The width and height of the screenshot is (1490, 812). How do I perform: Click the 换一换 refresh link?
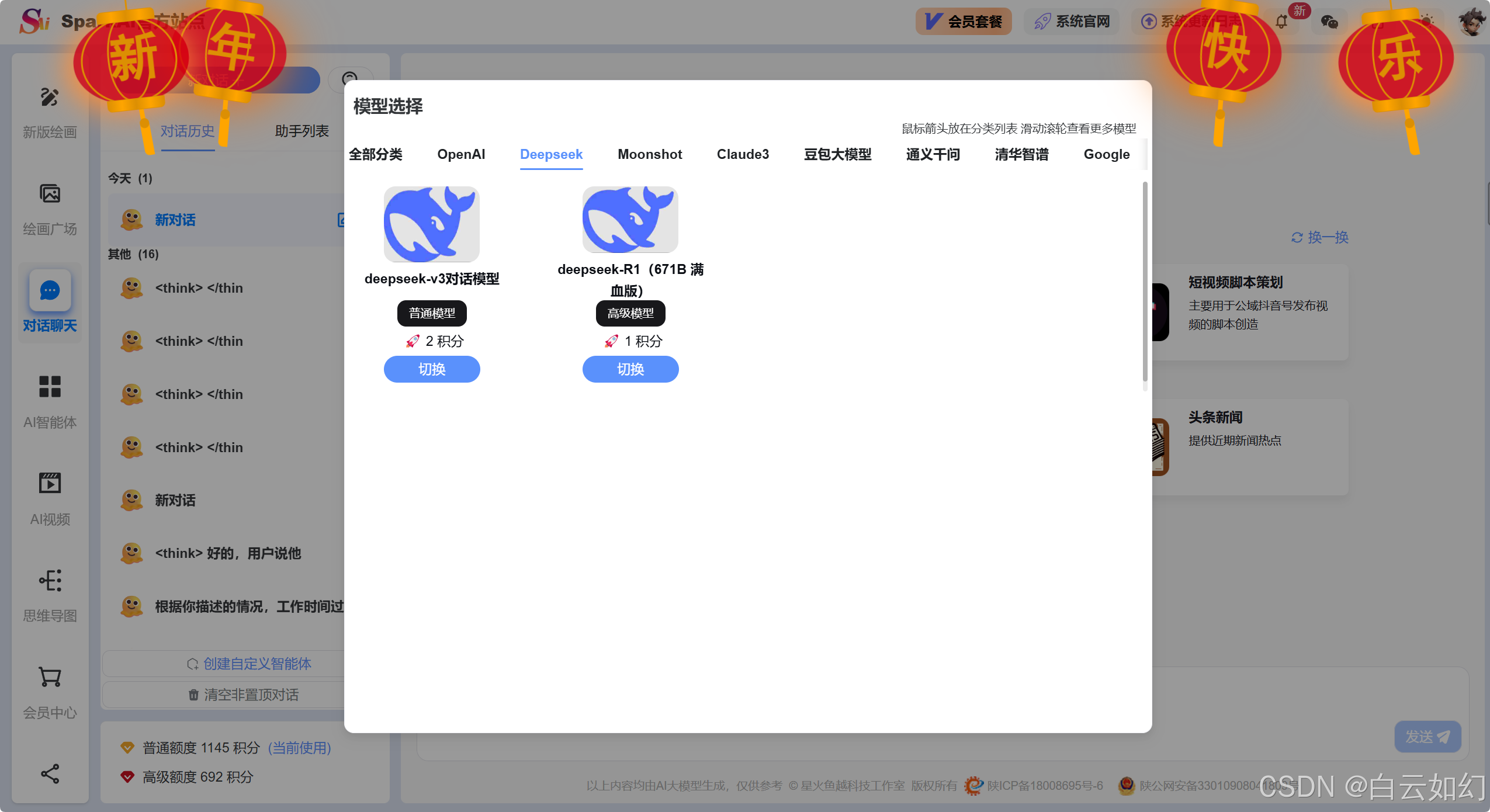point(1320,237)
